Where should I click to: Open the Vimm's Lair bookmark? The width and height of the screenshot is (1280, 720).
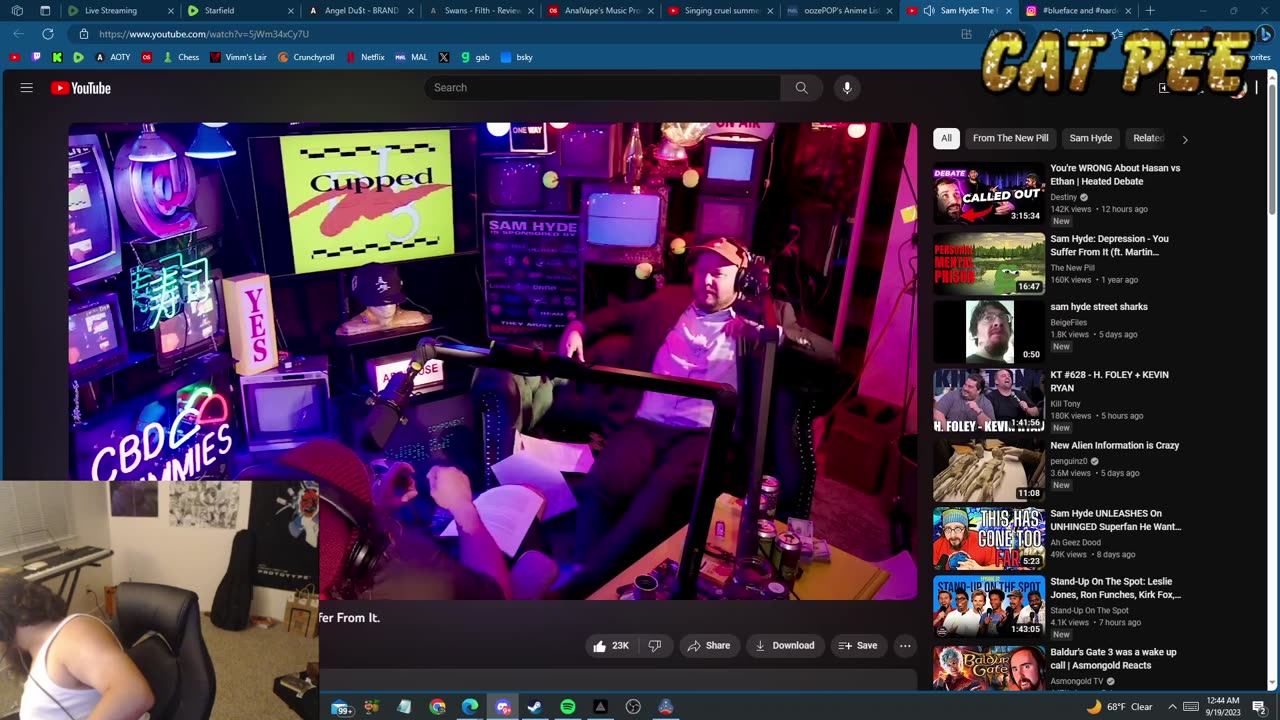[x=238, y=57]
